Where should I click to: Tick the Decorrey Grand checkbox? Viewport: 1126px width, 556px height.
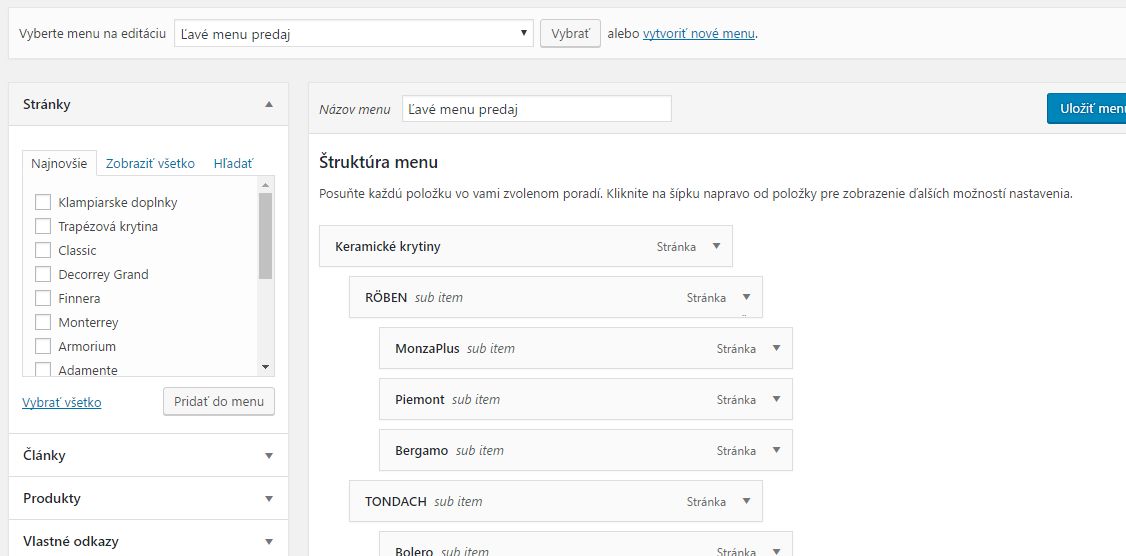tap(43, 274)
